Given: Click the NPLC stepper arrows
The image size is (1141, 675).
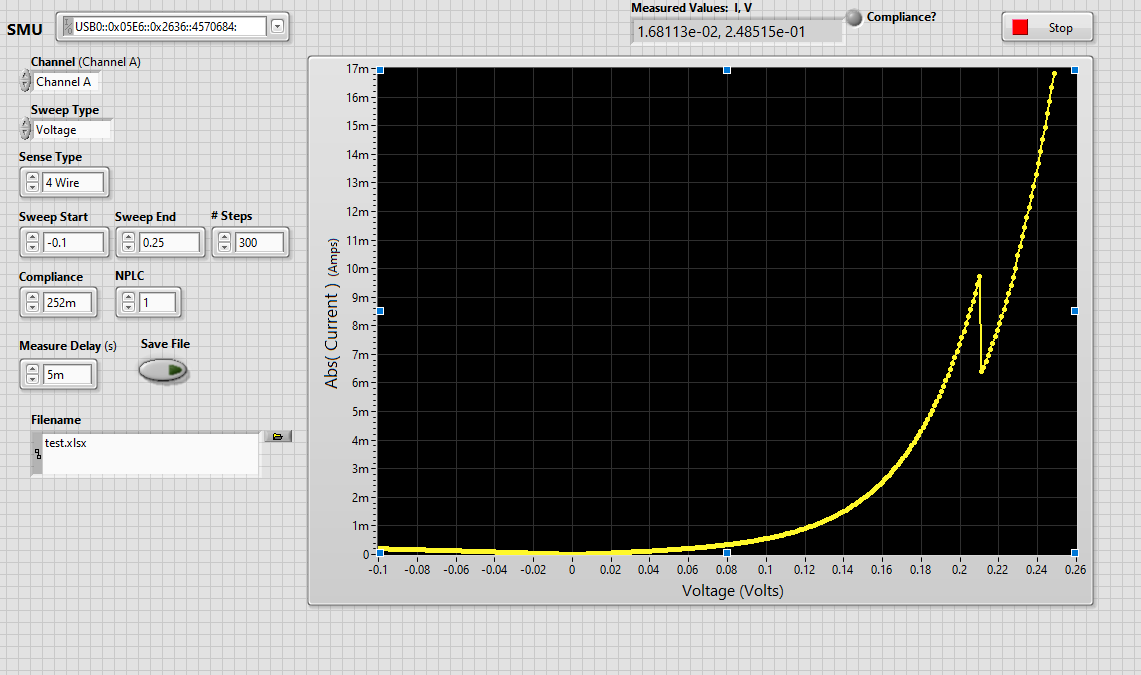Looking at the screenshot, I should [x=127, y=302].
